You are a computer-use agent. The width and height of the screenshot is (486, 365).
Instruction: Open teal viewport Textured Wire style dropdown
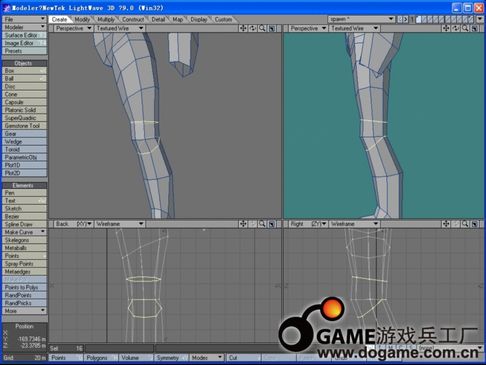click(354, 28)
